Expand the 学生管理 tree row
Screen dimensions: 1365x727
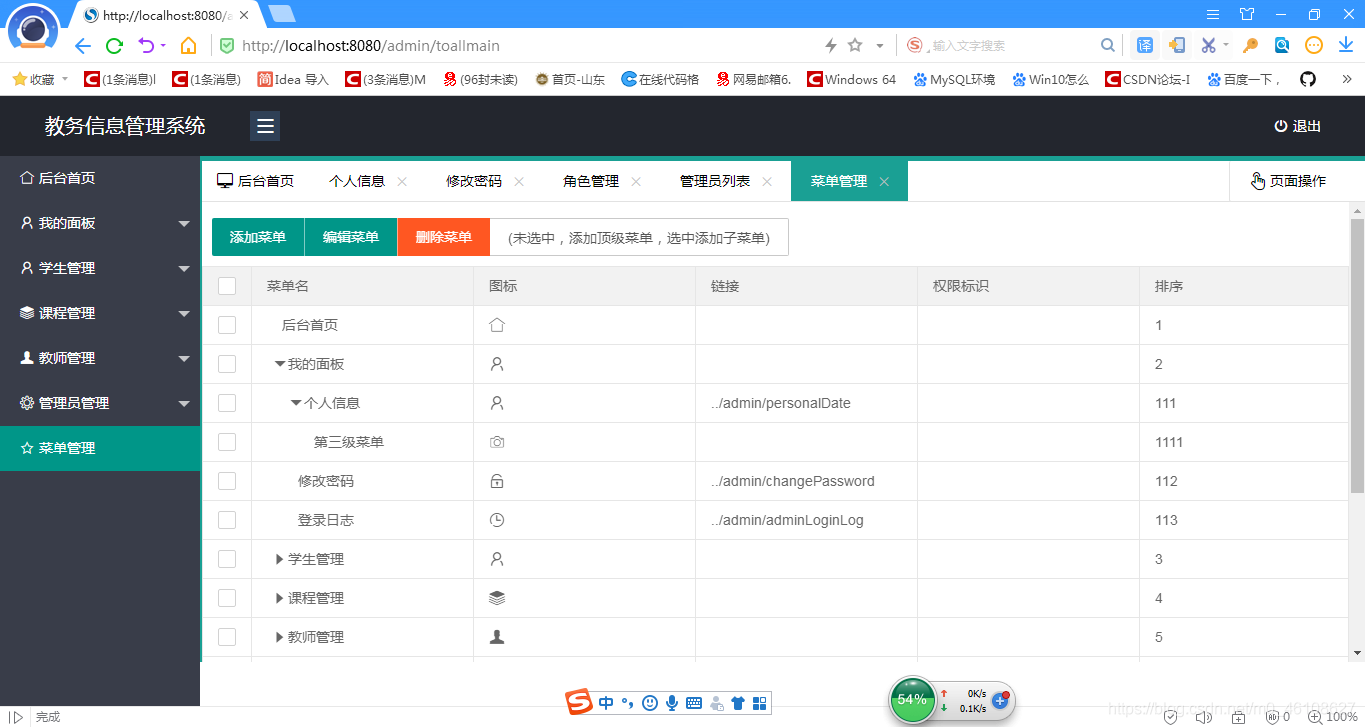(280, 560)
